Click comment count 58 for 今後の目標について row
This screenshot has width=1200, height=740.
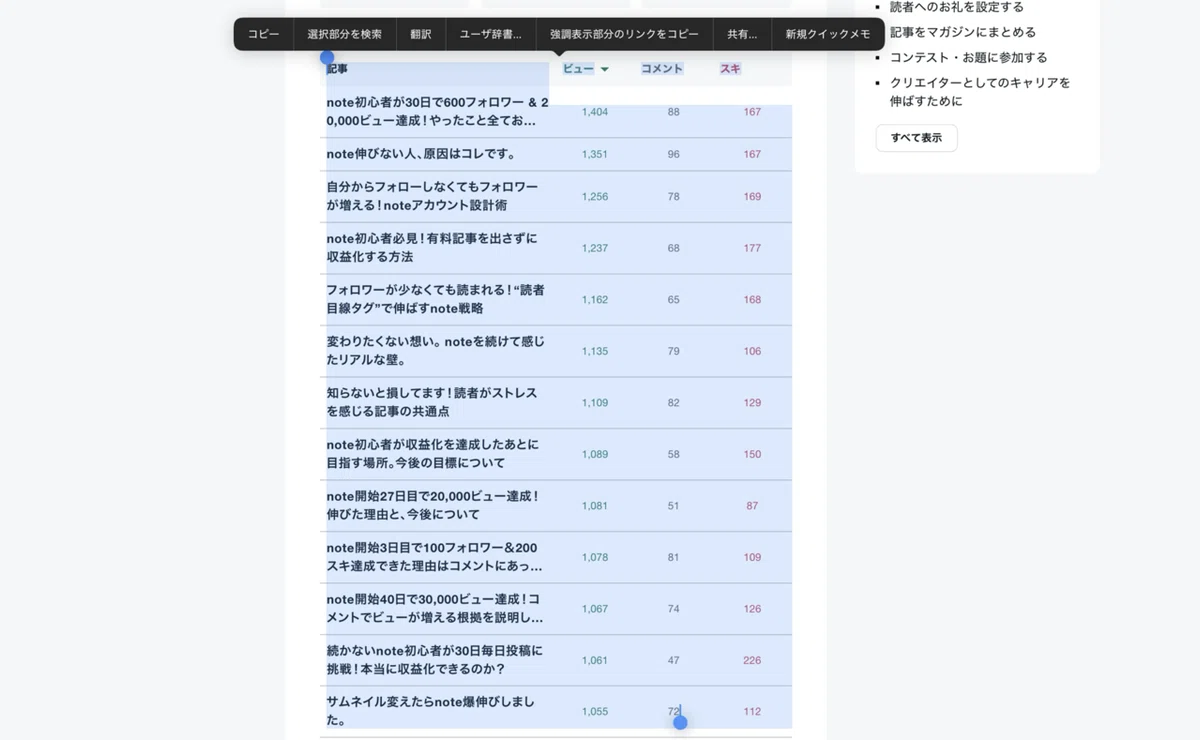[x=673, y=454]
